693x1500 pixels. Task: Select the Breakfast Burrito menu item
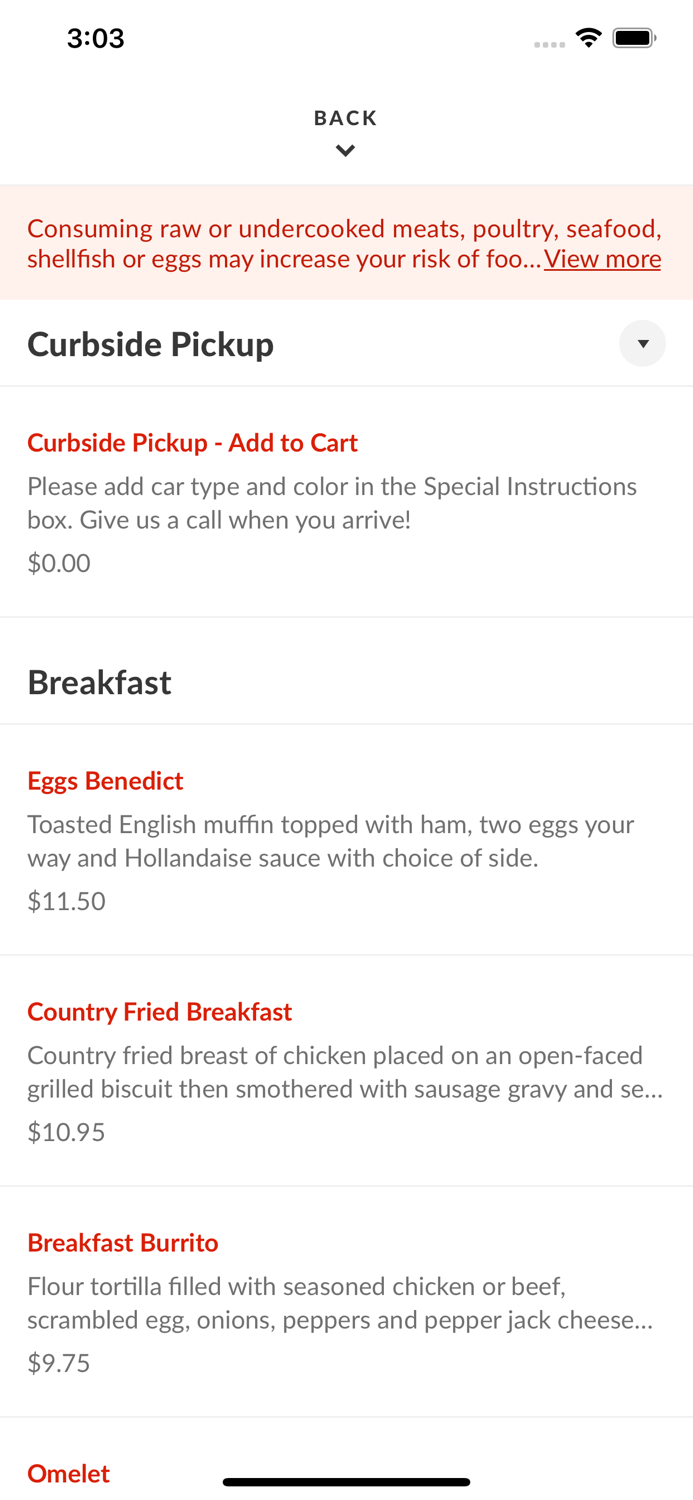click(123, 1243)
